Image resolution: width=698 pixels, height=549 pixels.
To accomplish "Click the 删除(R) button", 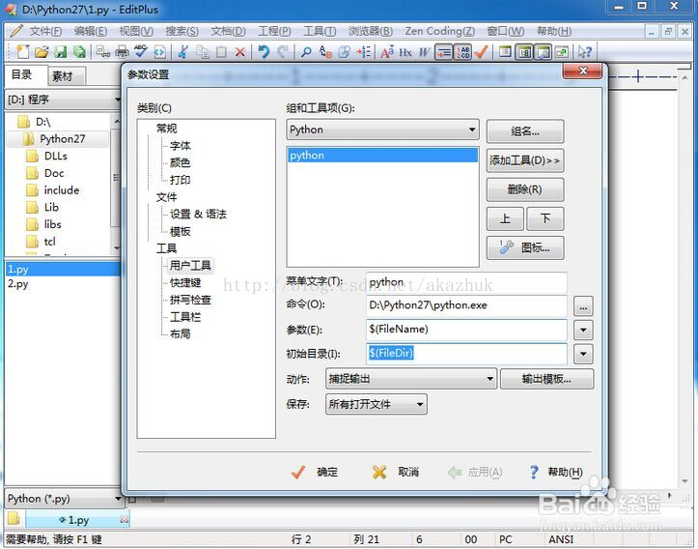I will 525,190.
